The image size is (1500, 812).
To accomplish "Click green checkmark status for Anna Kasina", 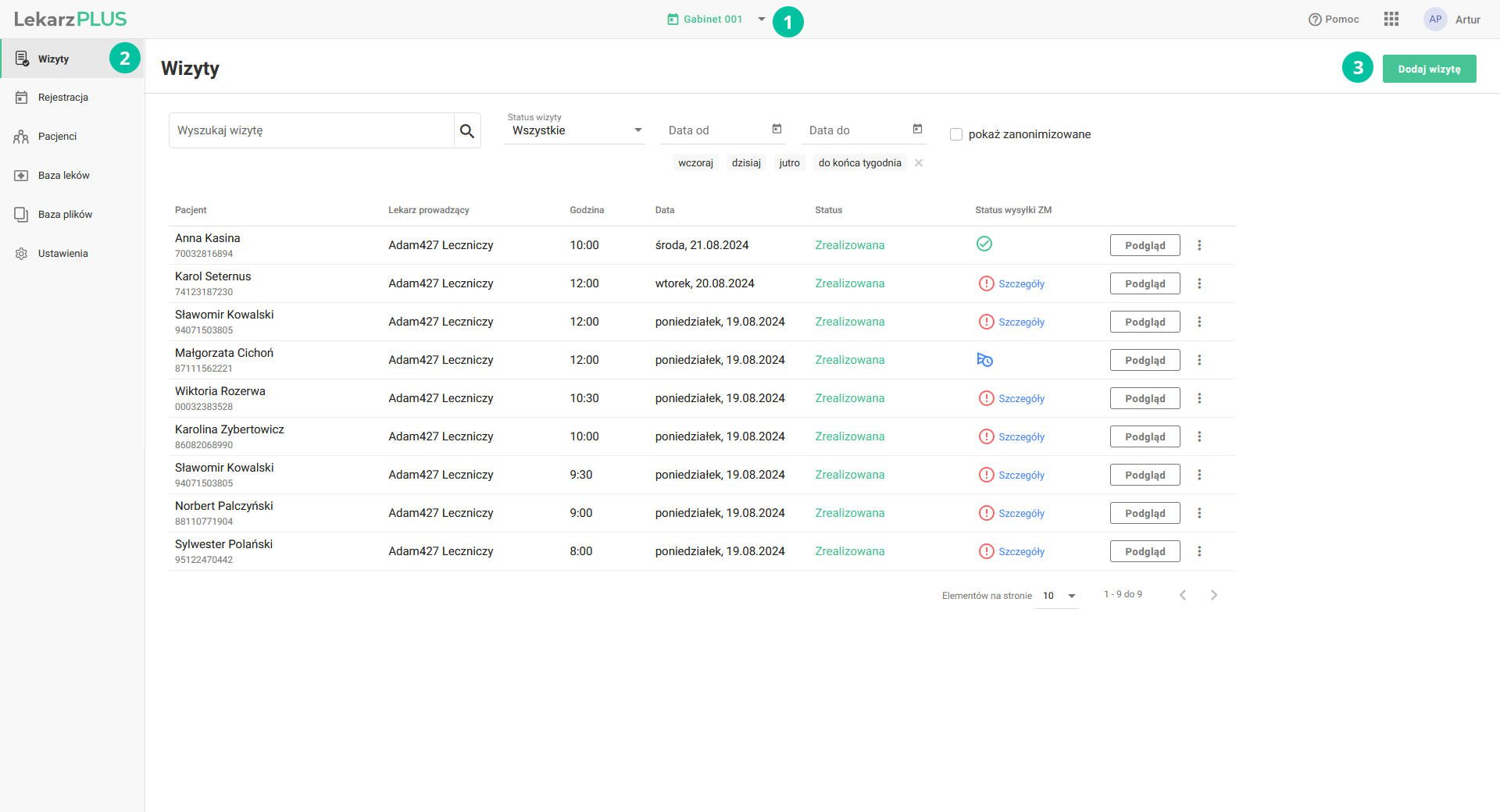I will (x=984, y=244).
